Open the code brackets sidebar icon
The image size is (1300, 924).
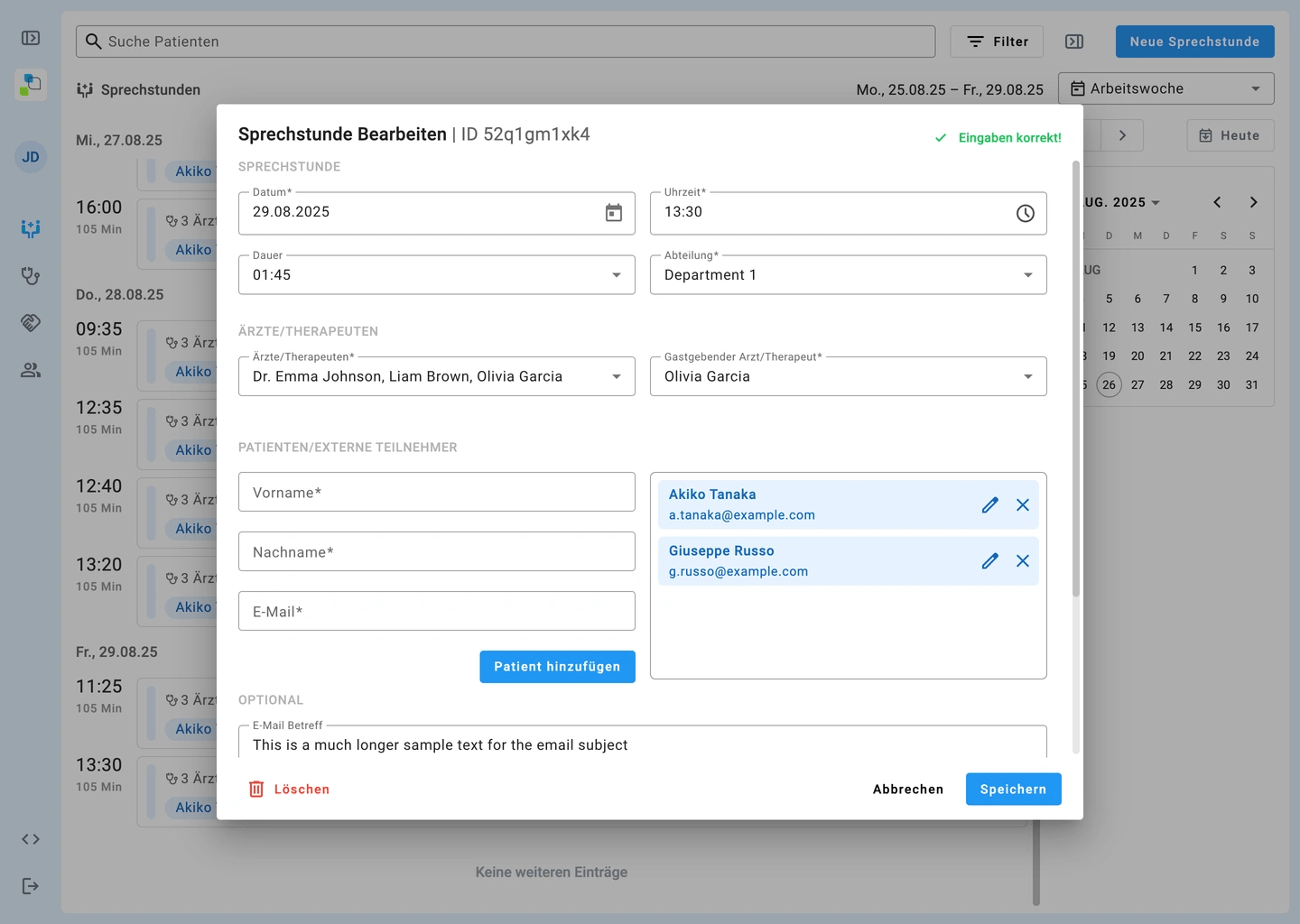click(31, 839)
